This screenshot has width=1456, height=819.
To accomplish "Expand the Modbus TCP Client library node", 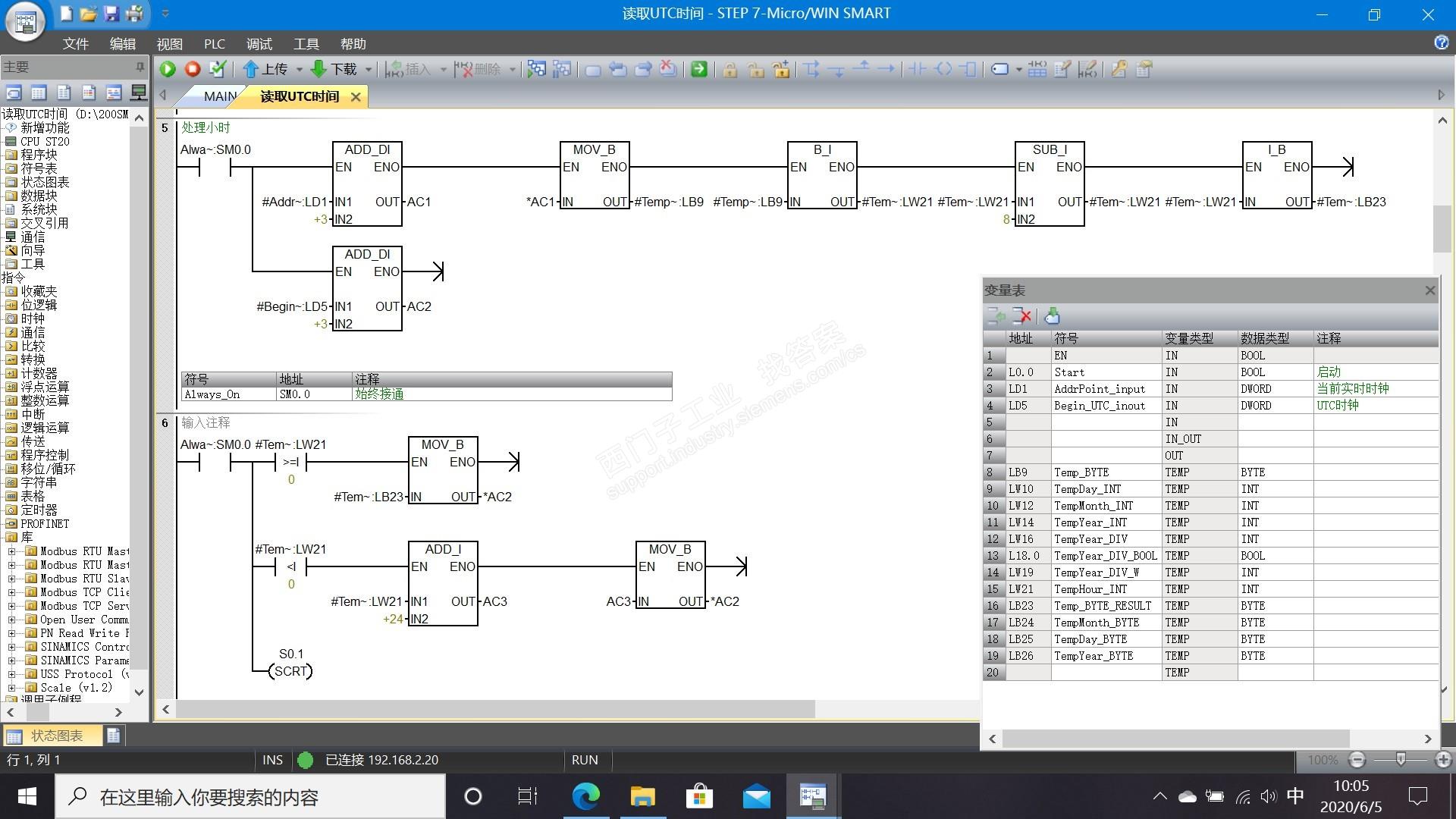I will (x=12, y=592).
